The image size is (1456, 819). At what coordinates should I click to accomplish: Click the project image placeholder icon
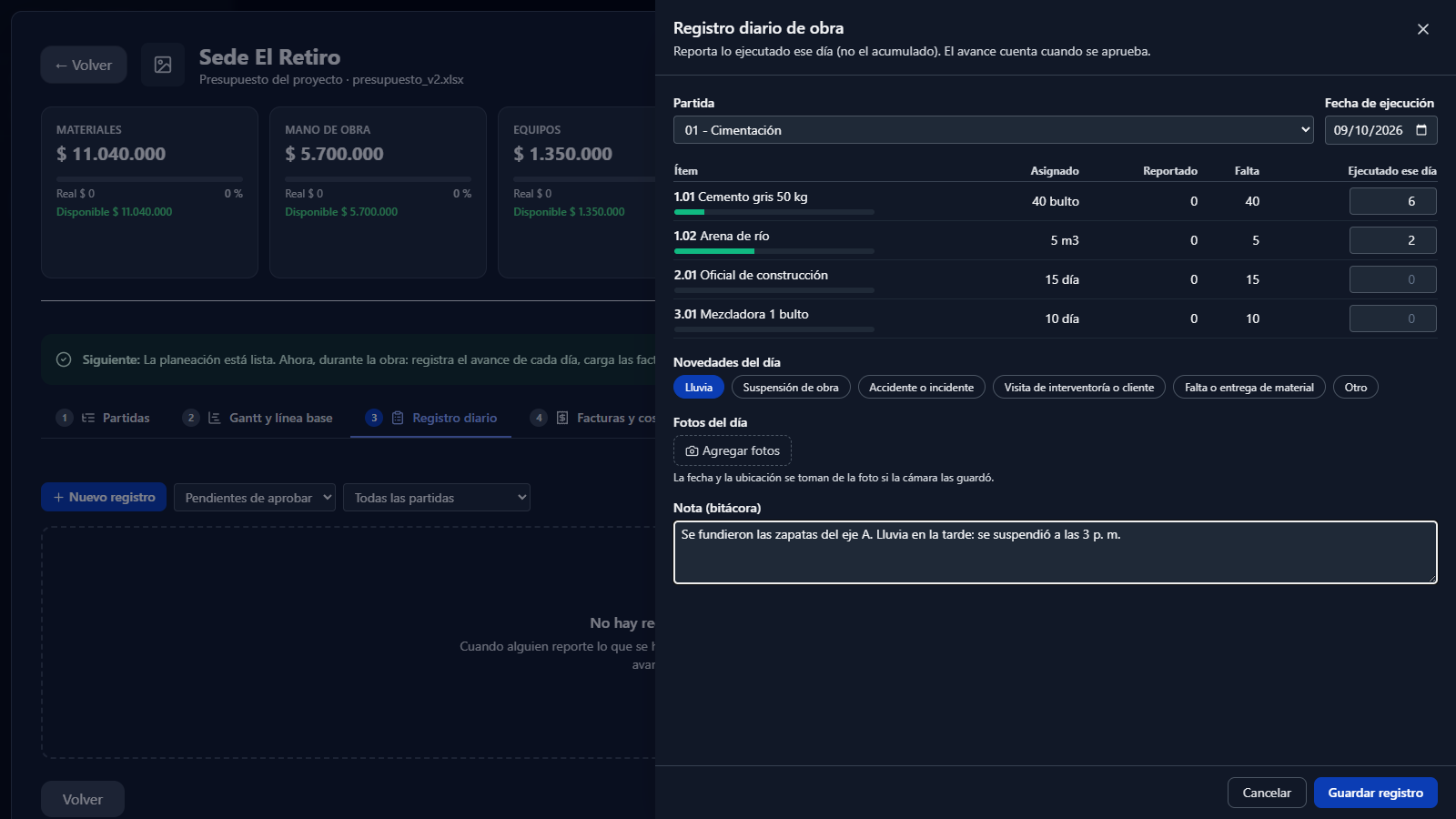163,65
